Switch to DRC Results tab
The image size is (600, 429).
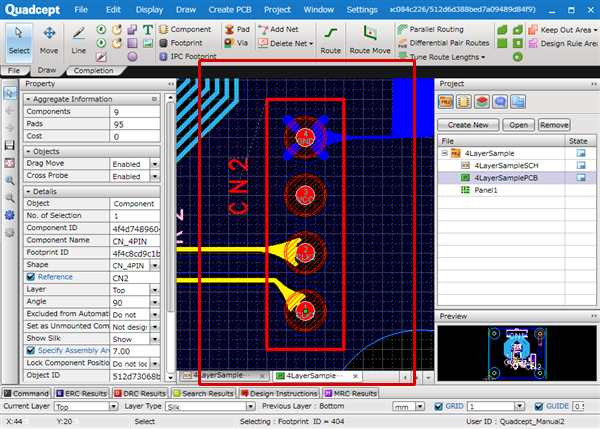click(140, 393)
